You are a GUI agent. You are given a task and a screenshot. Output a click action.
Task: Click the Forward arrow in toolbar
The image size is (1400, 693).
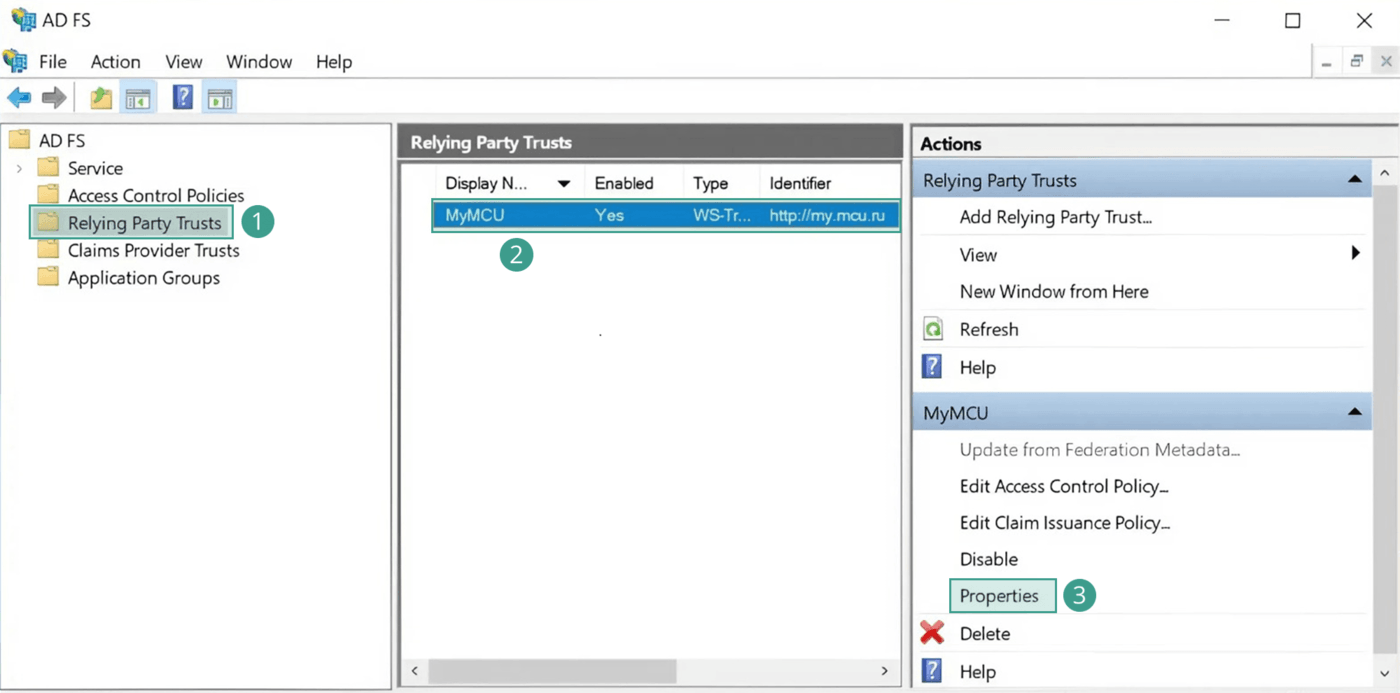54,98
